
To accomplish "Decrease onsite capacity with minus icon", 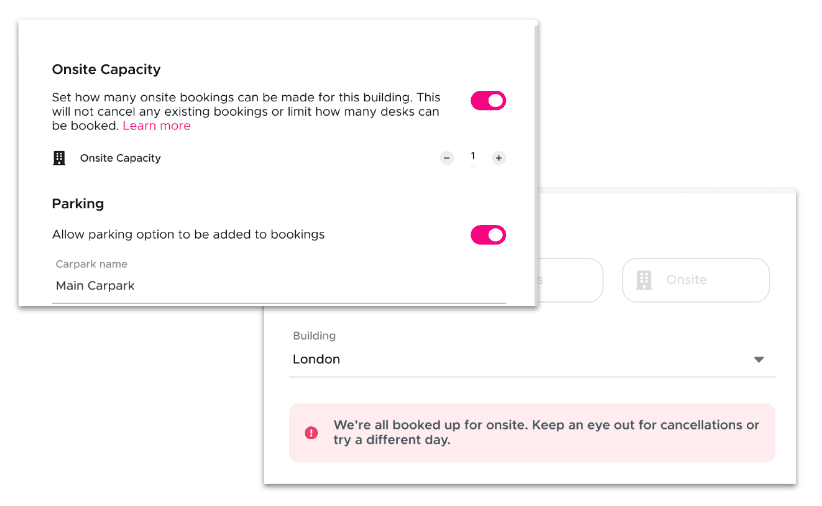I will pyautogui.click(x=447, y=158).
